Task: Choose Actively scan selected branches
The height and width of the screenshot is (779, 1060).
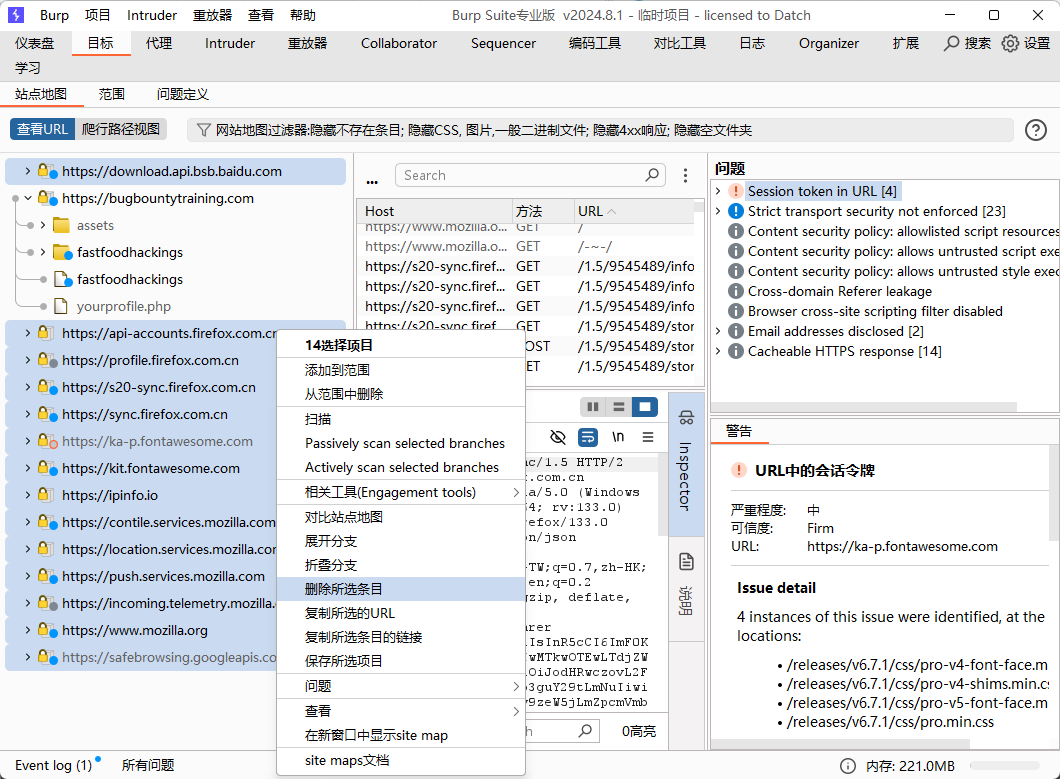Action: click(x=401, y=467)
